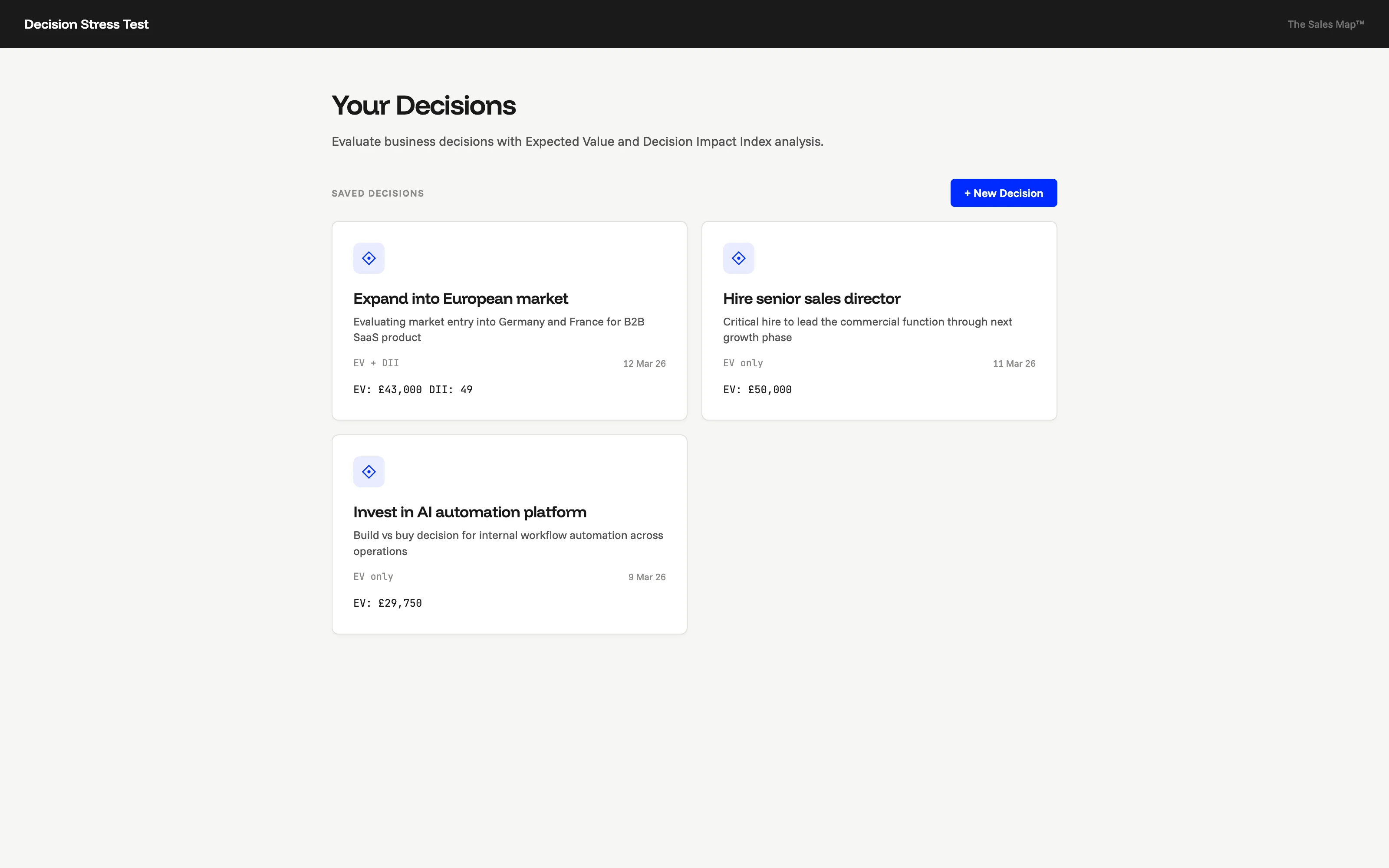Click the 12 Mar 26 date on the European market card
1389x868 pixels.
pyautogui.click(x=644, y=363)
